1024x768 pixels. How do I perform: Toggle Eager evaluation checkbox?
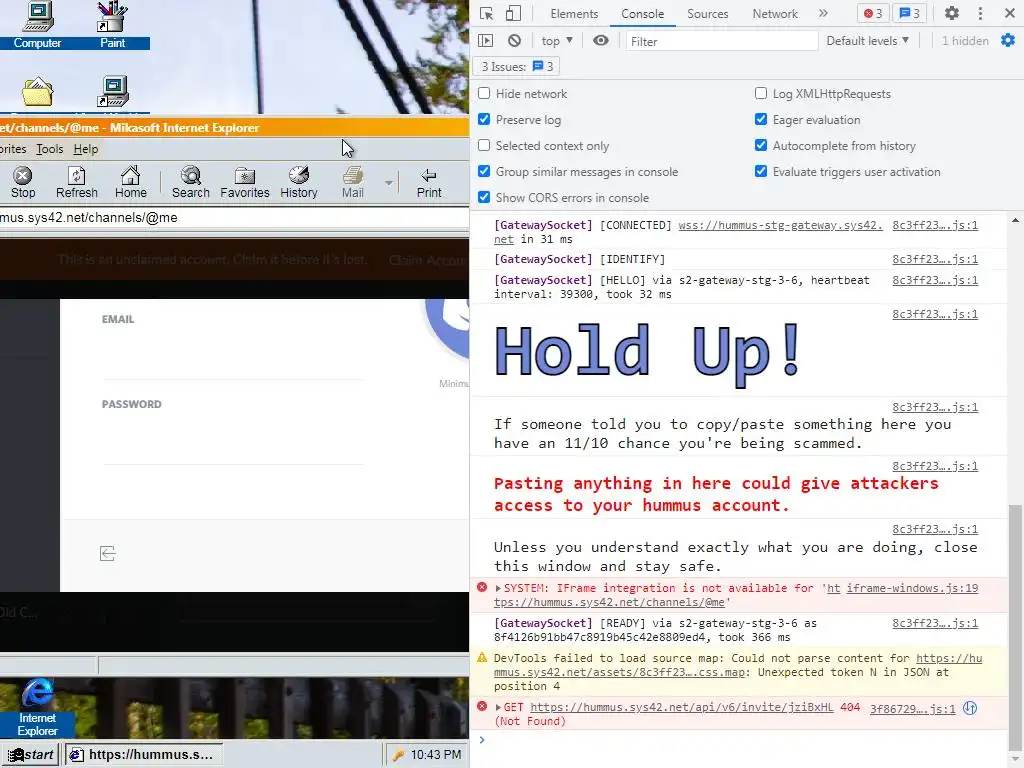click(x=761, y=120)
